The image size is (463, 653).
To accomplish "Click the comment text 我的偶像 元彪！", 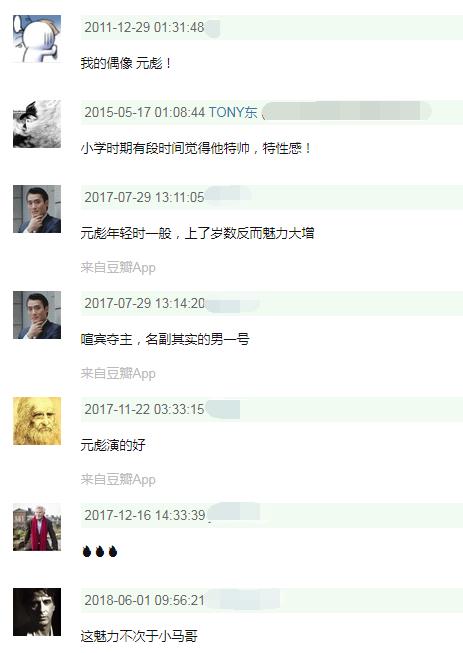I will [126, 63].
